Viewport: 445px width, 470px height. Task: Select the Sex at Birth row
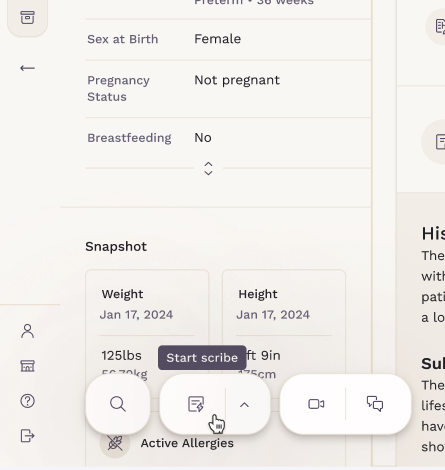pyautogui.click(x=228, y=39)
